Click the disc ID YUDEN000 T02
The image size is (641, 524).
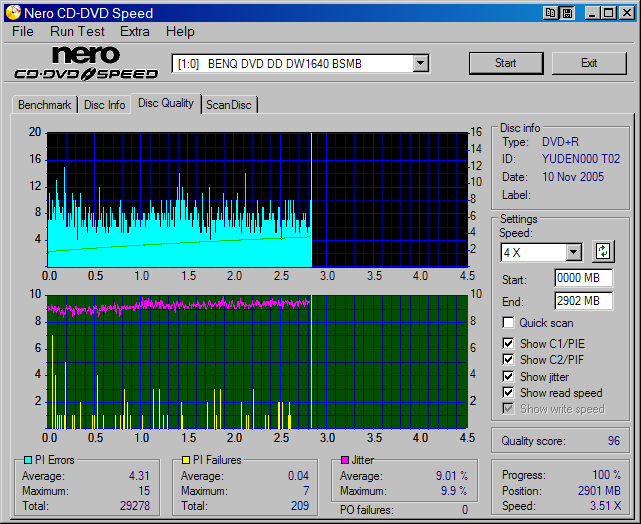coord(581,159)
